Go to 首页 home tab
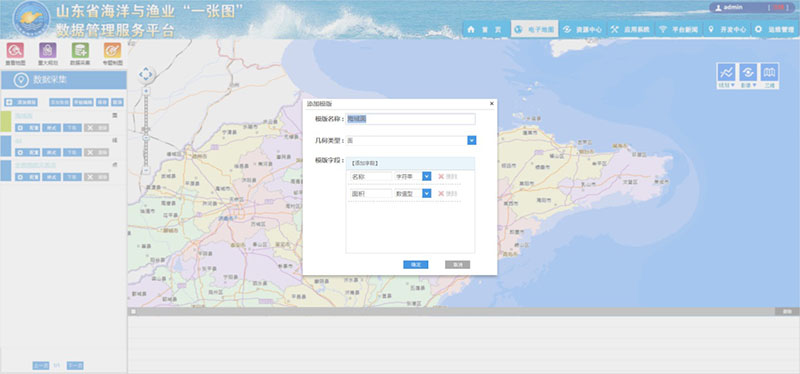This screenshot has width=800, height=374. pos(485,30)
